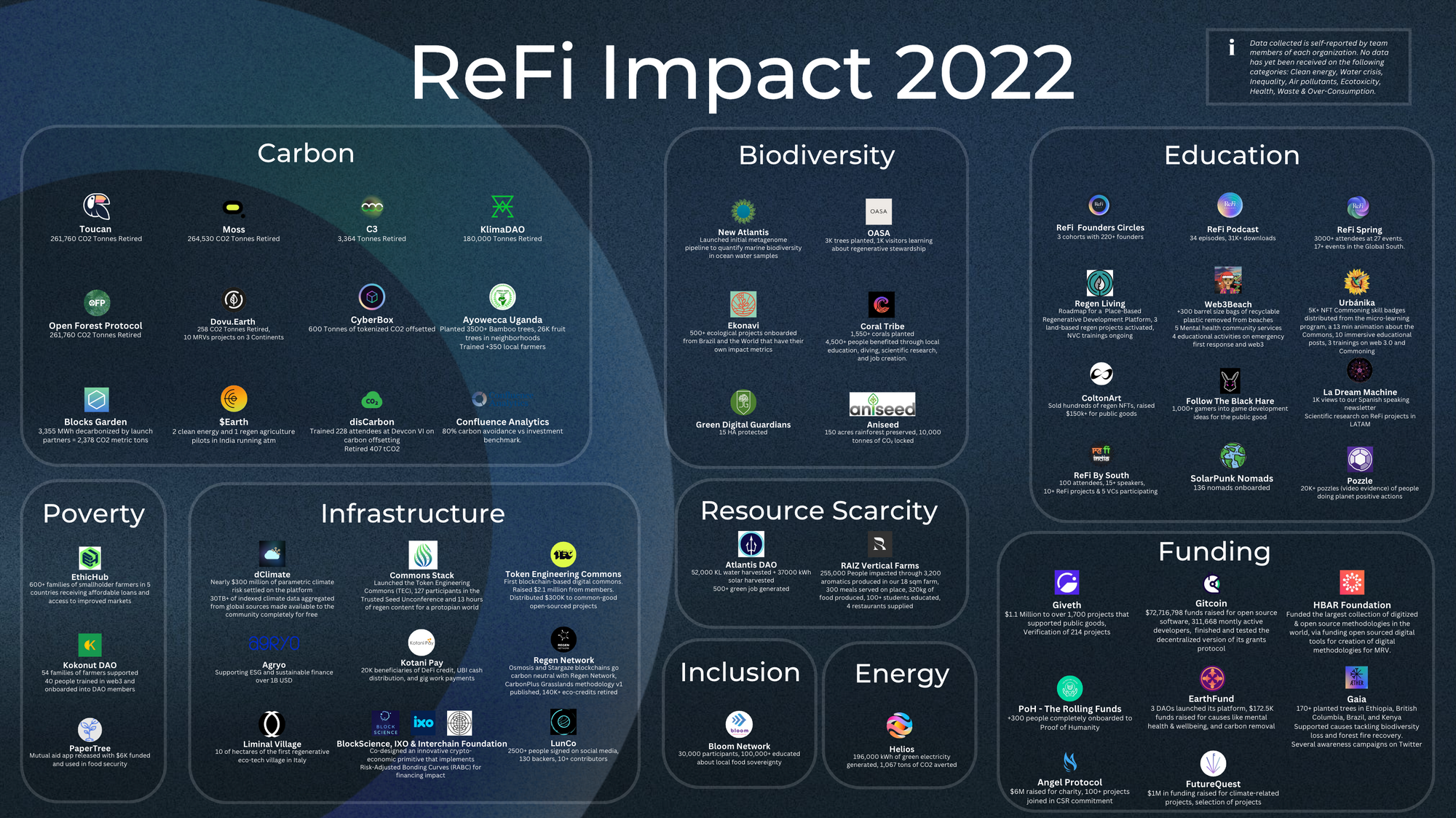Click the HBAR Foundation red icon
The image size is (1456, 818).
pyautogui.click(x=1351, y=583)
